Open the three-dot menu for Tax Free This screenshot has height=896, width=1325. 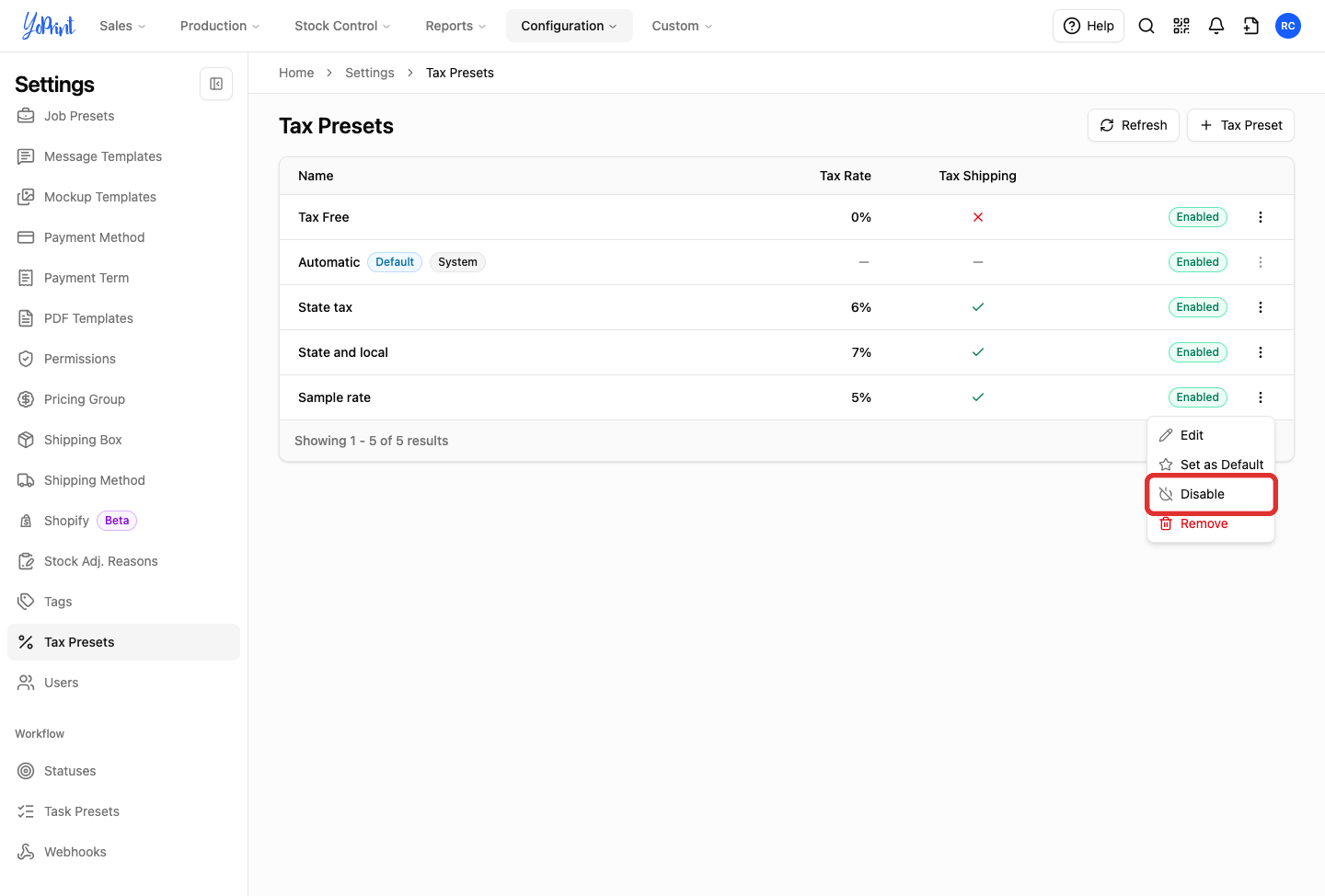[x=1261, y=217]
